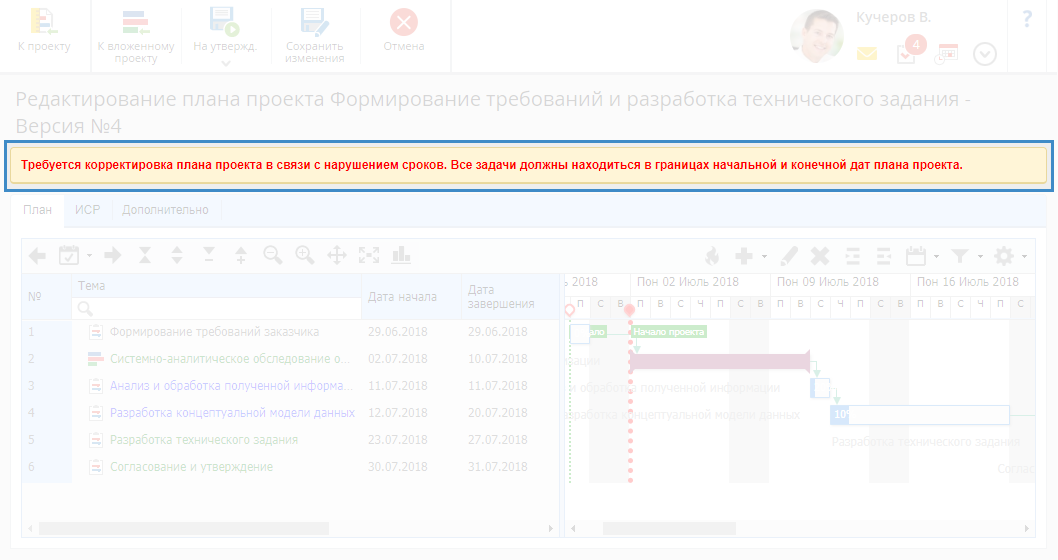Select task 'Формирование требований заказчика'

215,332
